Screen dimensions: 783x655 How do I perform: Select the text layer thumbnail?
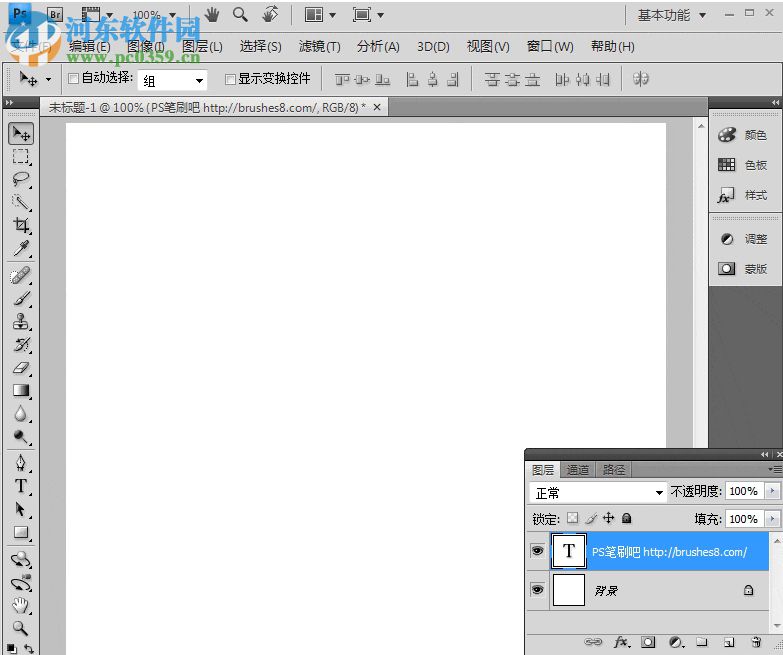pyautogui.click(x=569, y=551)
